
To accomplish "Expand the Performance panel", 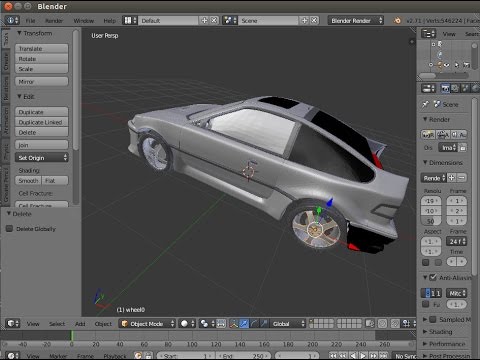I will (425, 344).
